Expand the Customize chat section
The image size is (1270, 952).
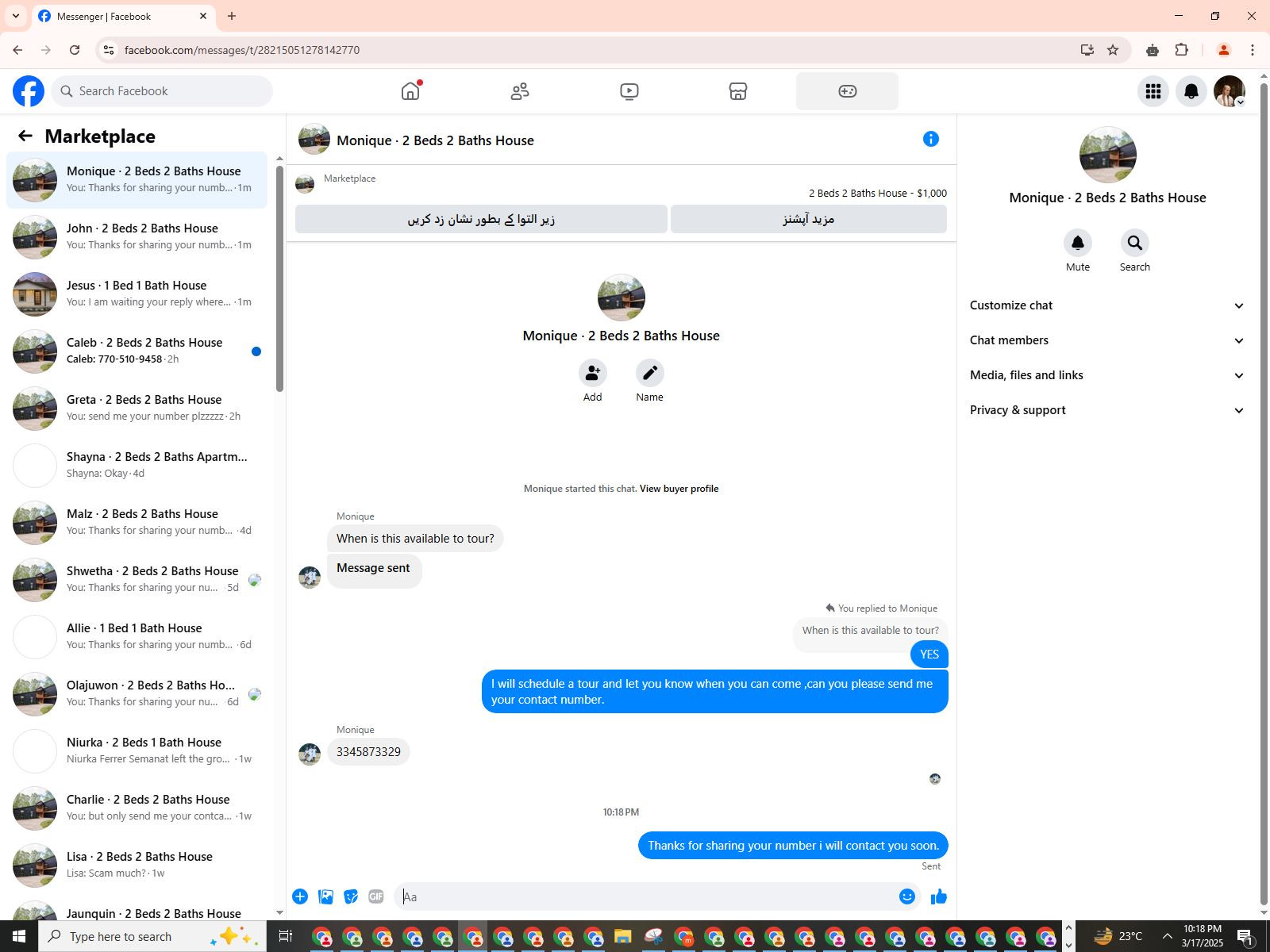coord(1107,305)
